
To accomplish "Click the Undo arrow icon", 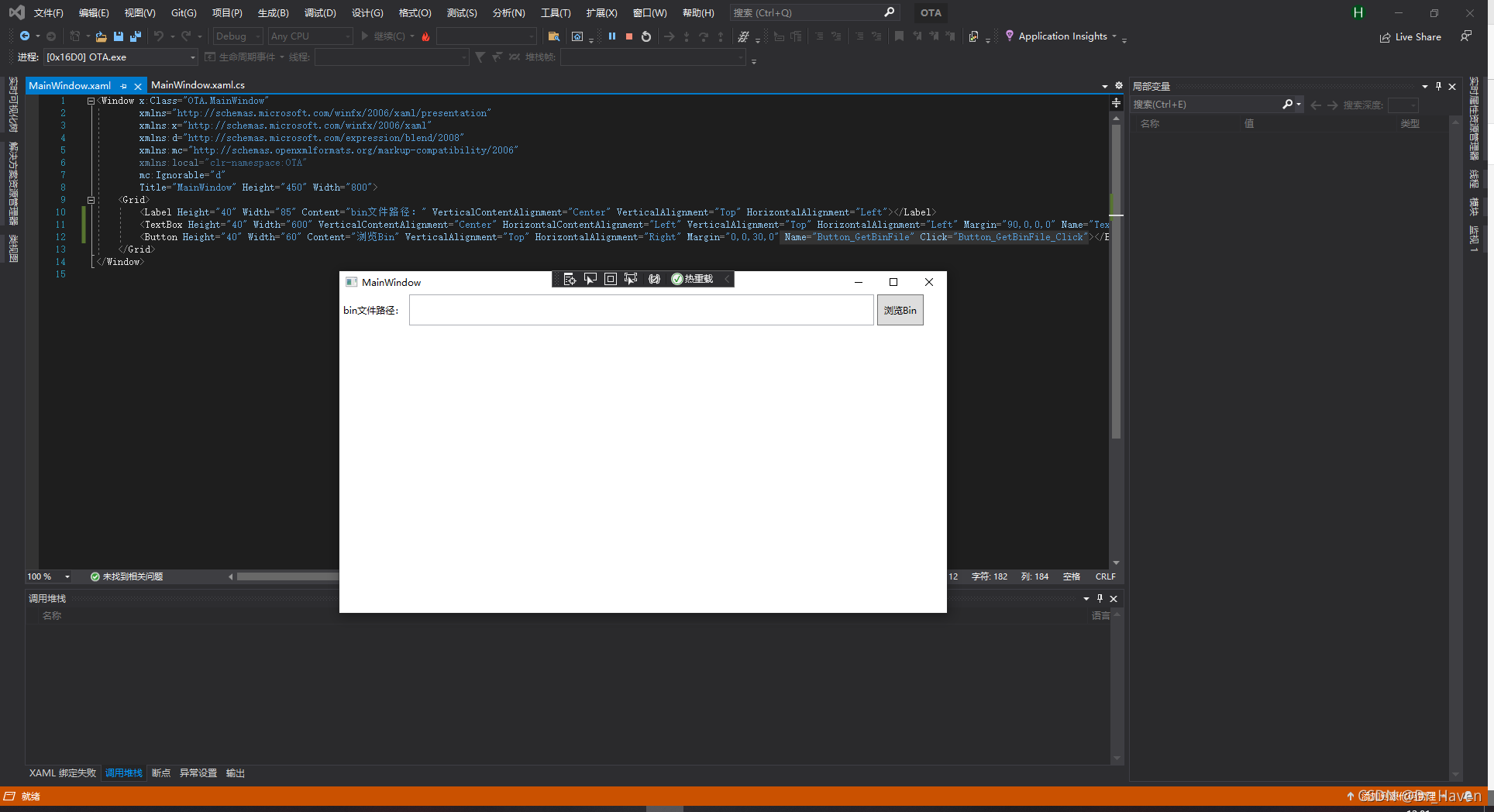I will [x=159, y=36].
